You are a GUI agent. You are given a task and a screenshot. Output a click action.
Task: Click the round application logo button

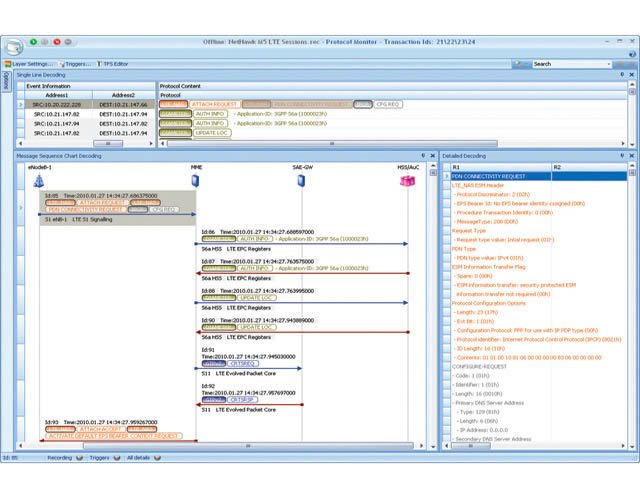[14, 46]
